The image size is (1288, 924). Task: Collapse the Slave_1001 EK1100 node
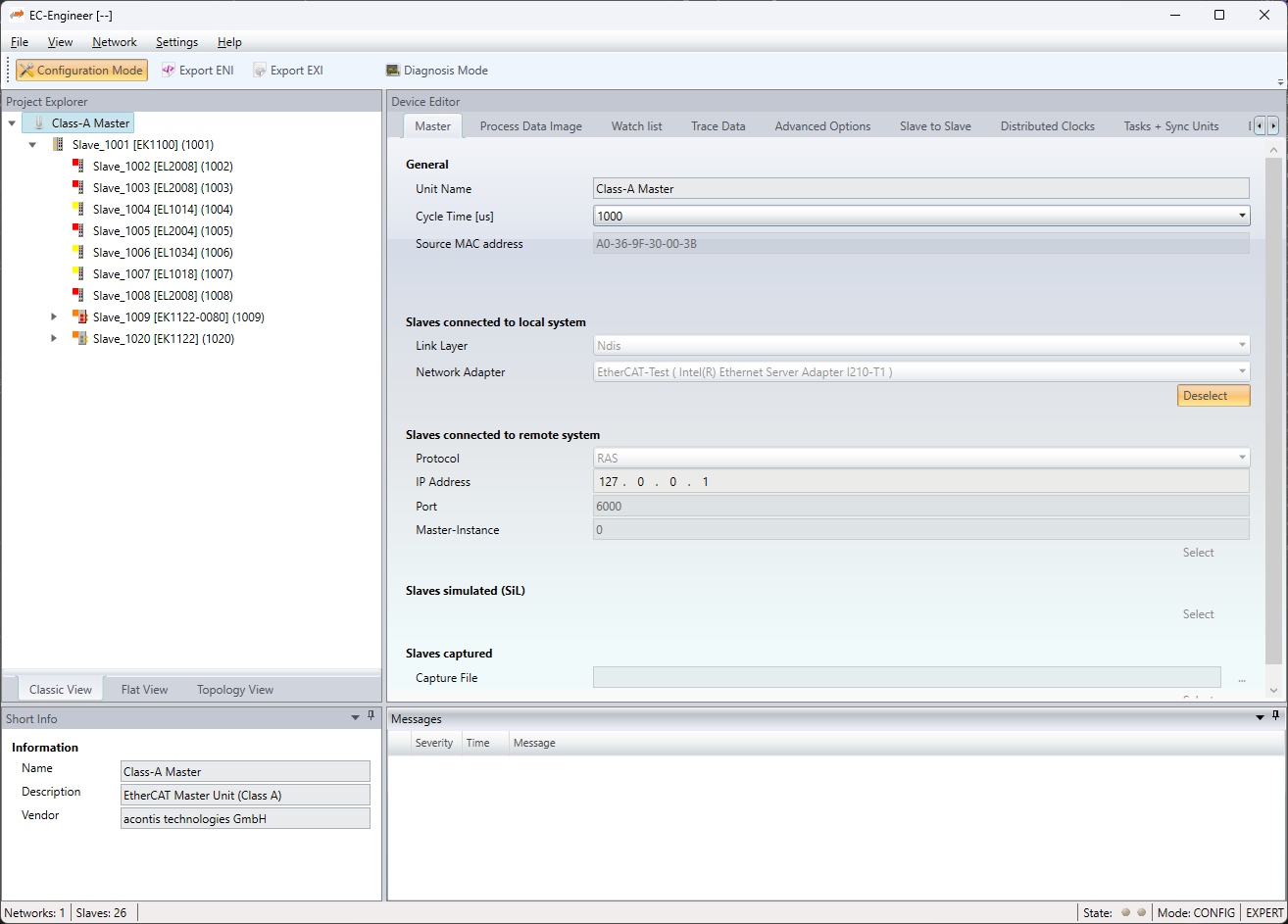(x=32, y=145)
